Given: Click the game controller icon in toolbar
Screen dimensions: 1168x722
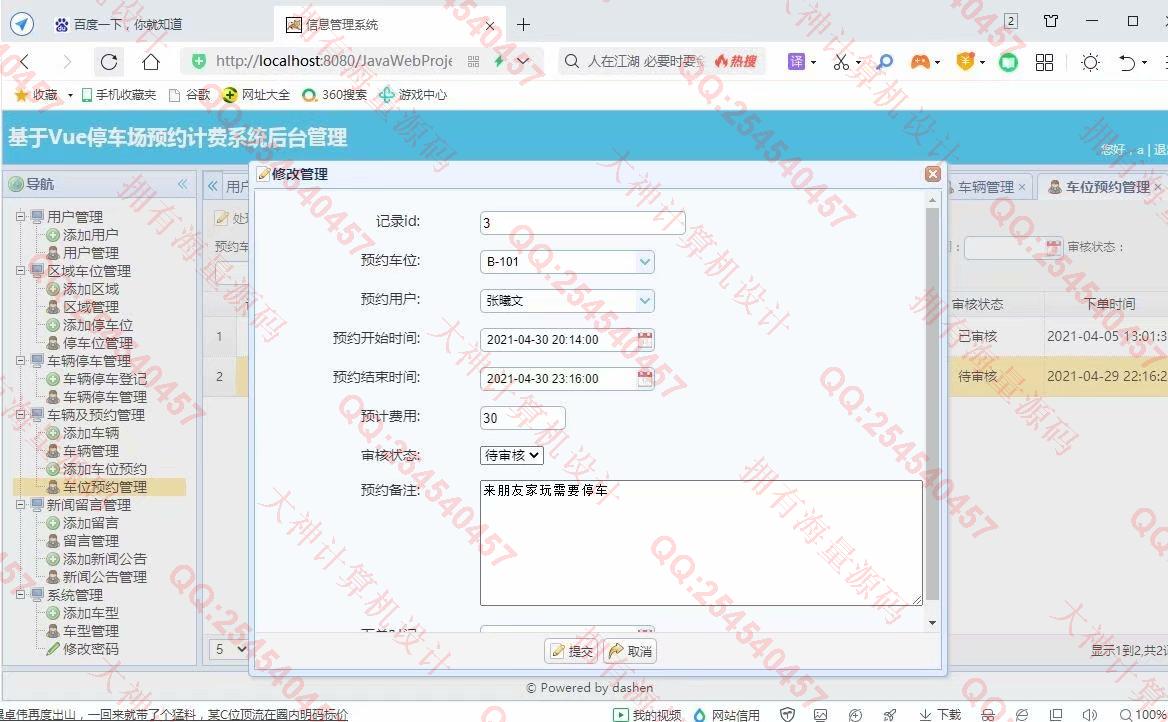Looking at the screenshot, I should pyautogui.click(x=920, y=62).
